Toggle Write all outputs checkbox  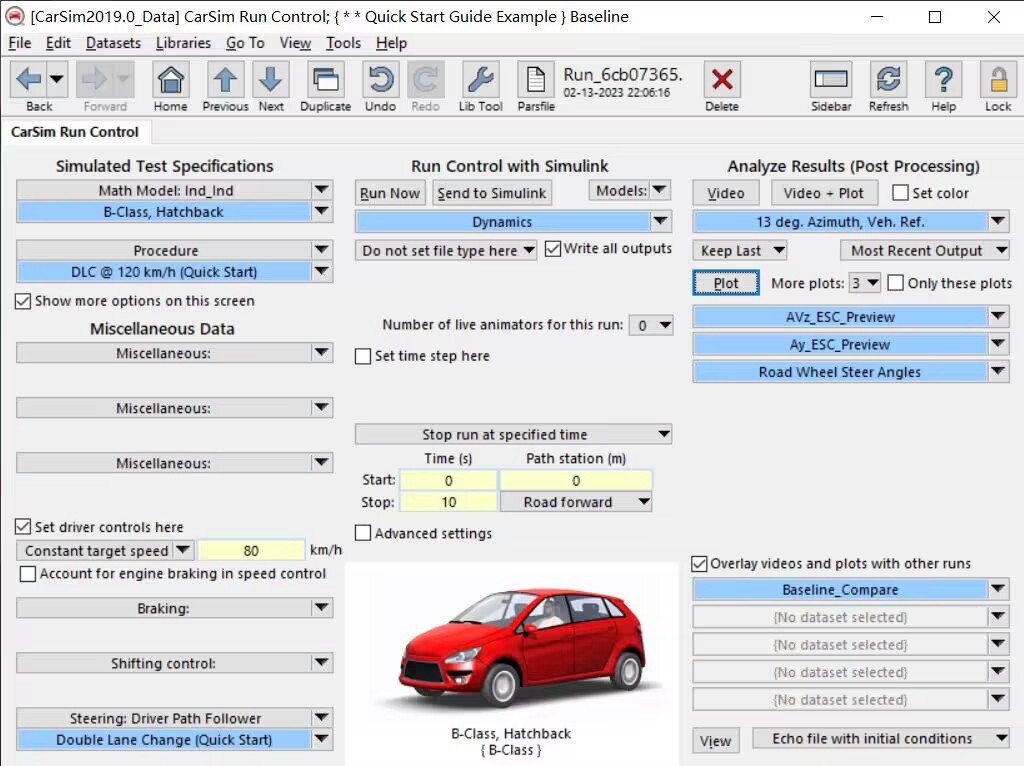[553, 249]
